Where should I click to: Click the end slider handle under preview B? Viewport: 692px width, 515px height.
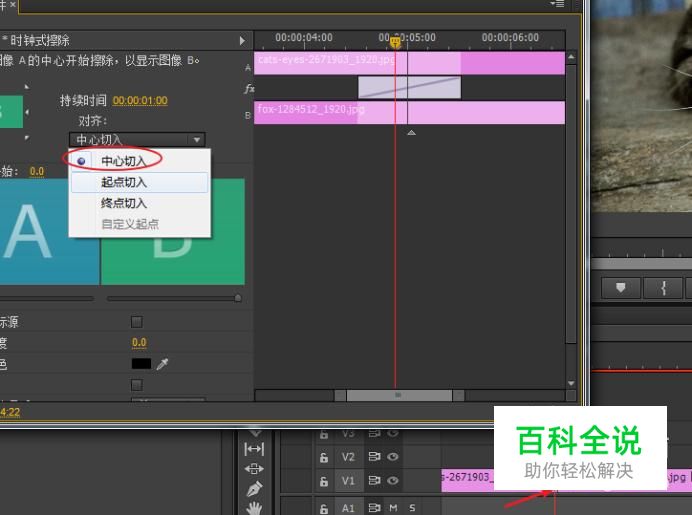tap(238, 298)
